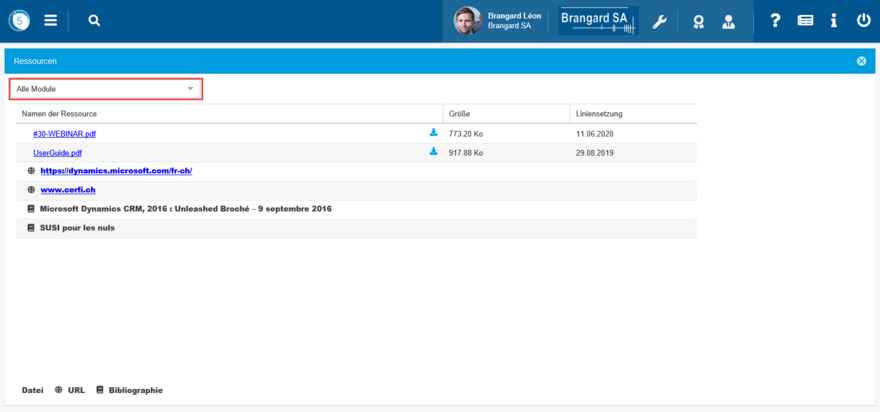
Task: Visit the dynamics.microsoft.com link
Action: pos(116,171)
